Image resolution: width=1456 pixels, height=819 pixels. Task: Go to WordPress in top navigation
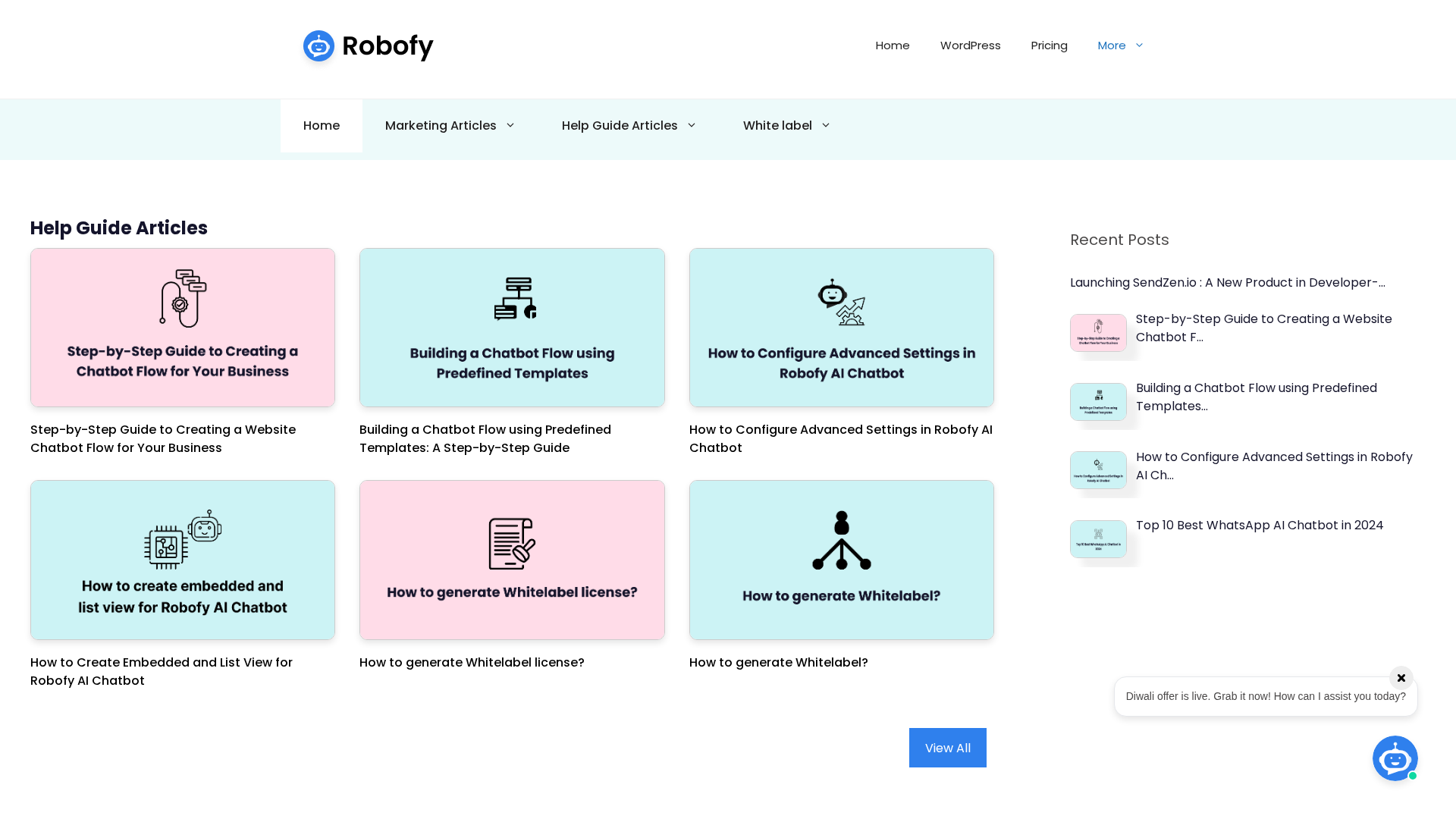[970, 45]
